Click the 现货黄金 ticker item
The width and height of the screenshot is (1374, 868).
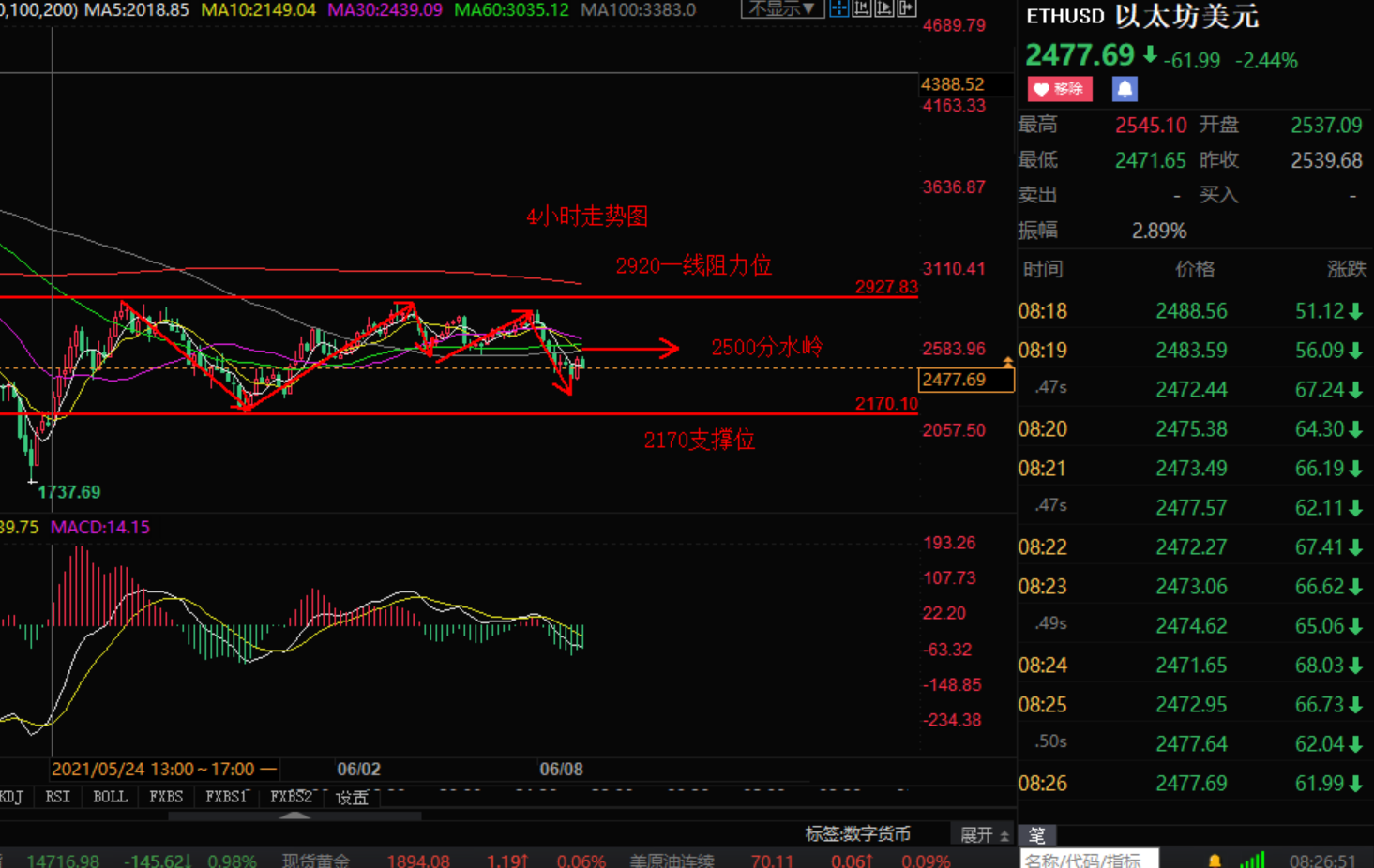(316, 861)
